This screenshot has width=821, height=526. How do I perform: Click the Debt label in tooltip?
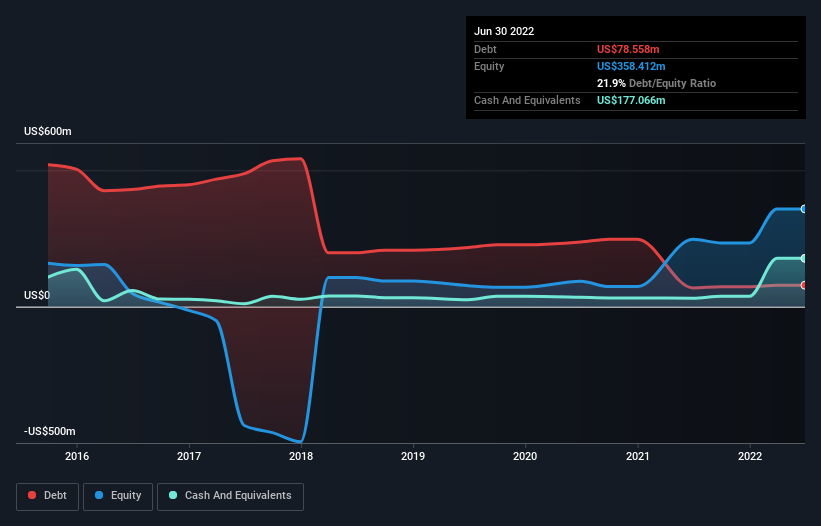click(x=485, y=49)
